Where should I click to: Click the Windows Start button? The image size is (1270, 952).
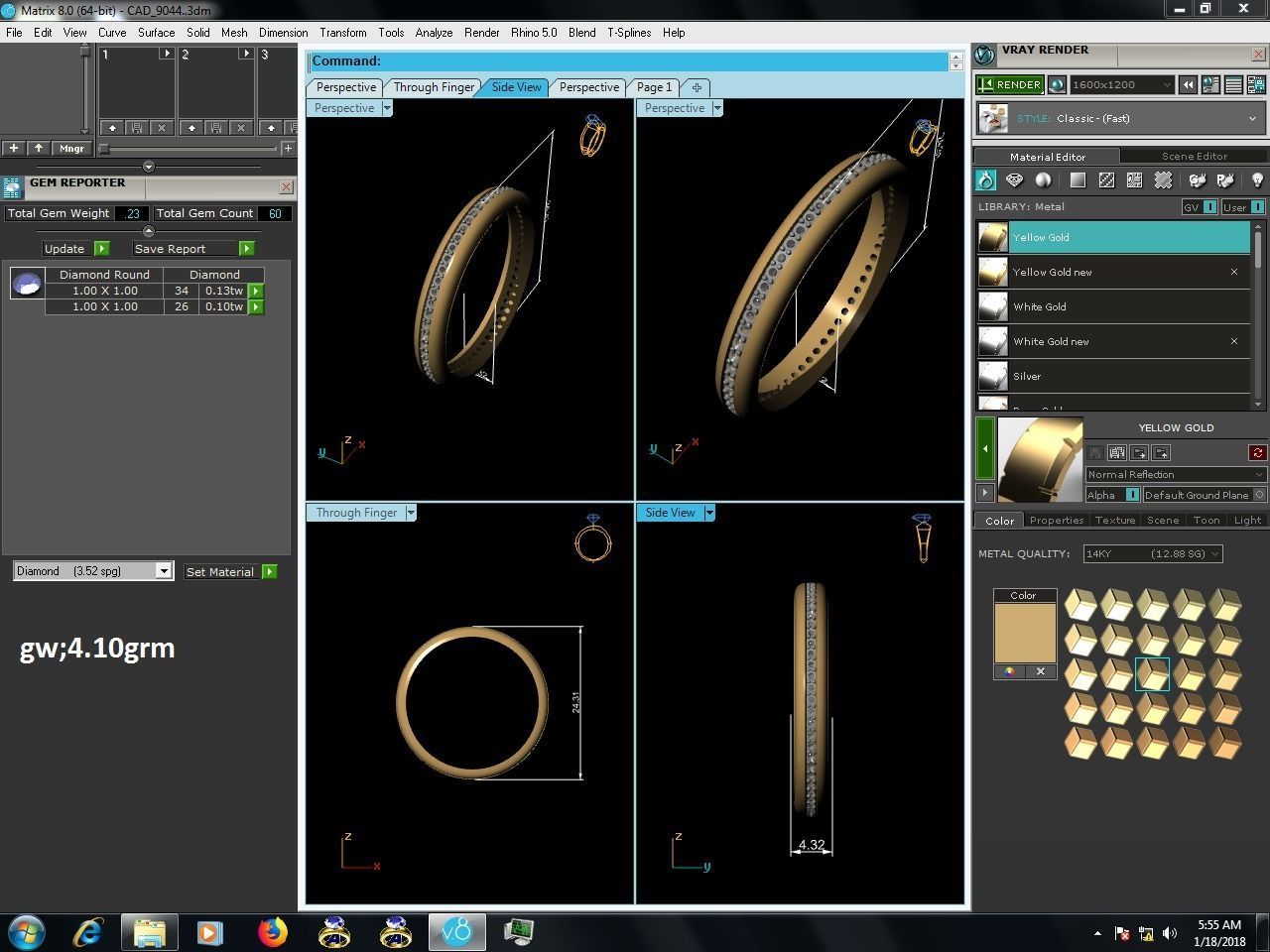pyautogui.click(x=25, y=932)
